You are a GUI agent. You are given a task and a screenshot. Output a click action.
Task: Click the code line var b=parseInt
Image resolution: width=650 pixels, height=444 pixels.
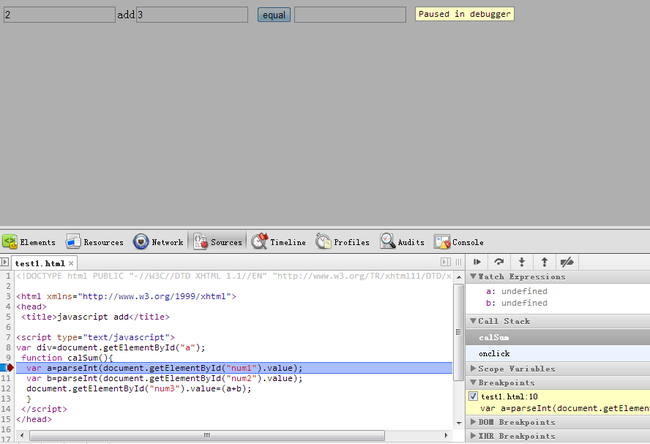click(164, 378)
